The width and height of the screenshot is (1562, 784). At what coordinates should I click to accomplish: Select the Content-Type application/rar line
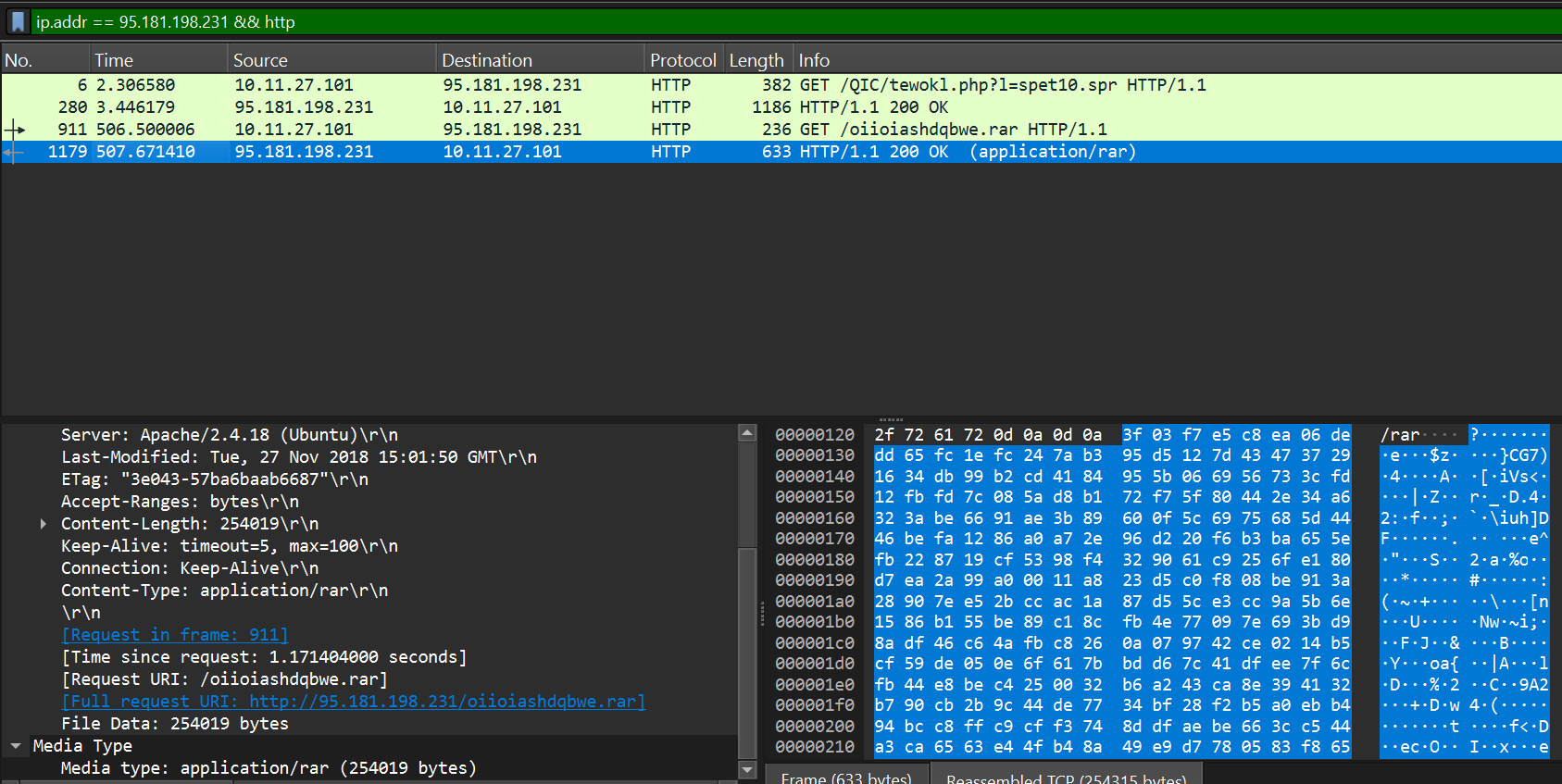pyautogui.click(x=225, y=591)
